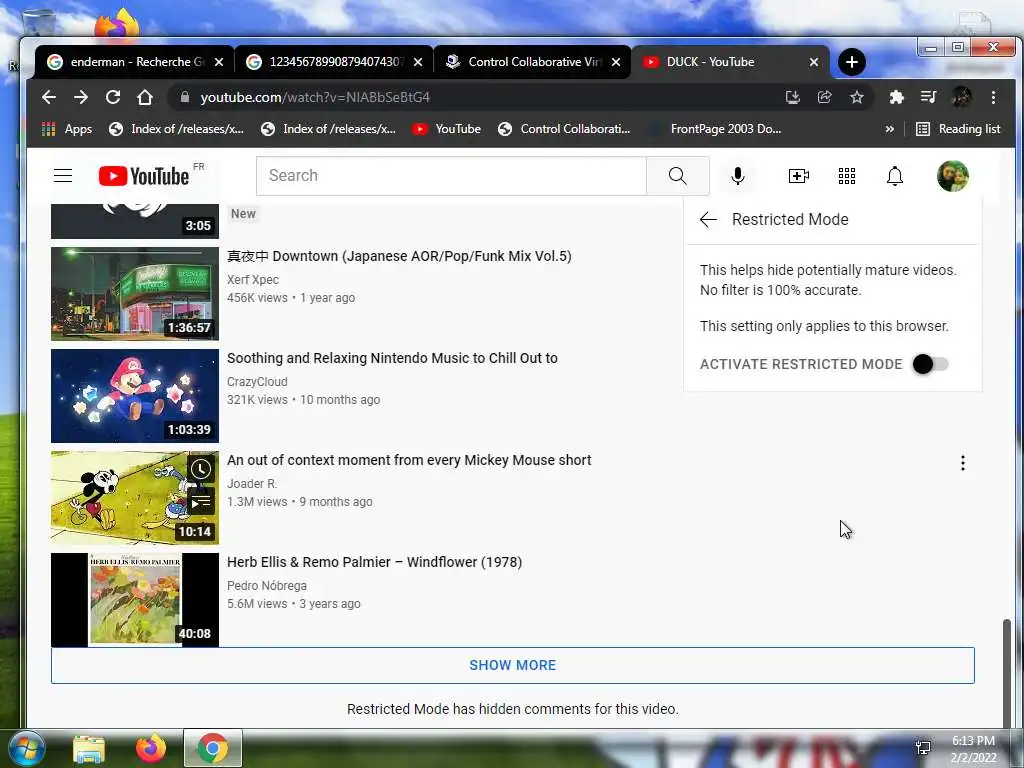This screenshot has width=1024, height=768.
Task: Open the Chrome profile avatar
Action: coord(961,97)
